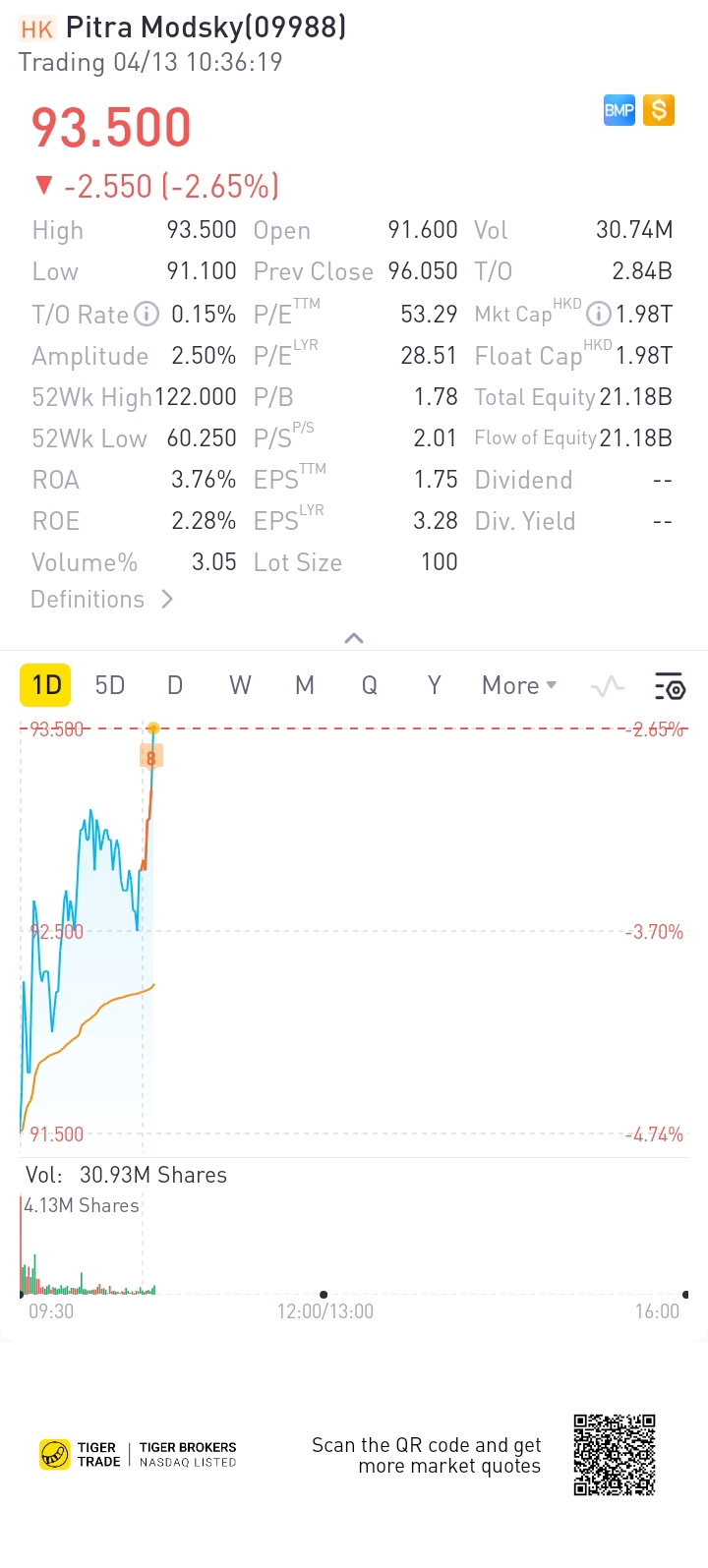Switch to the weekly W chart tab
Viewport: 708px width, 1568px height.
[x=240, y=685]
